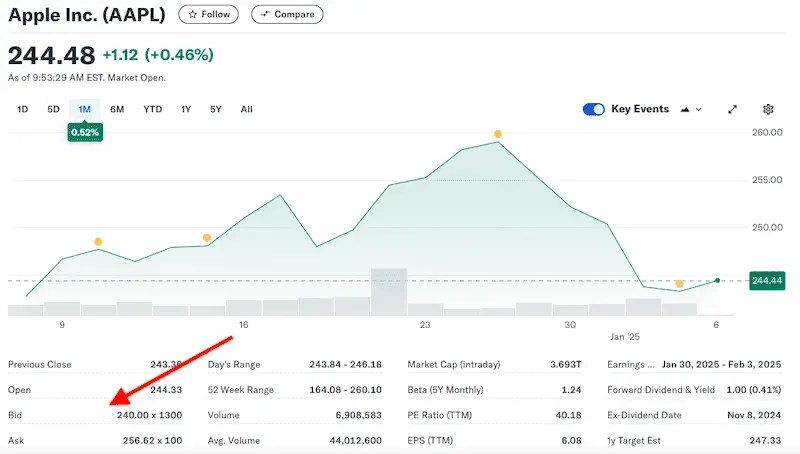Click the Beta value 1.24
This screenshot has height=454, width=800.
(571, 390)
